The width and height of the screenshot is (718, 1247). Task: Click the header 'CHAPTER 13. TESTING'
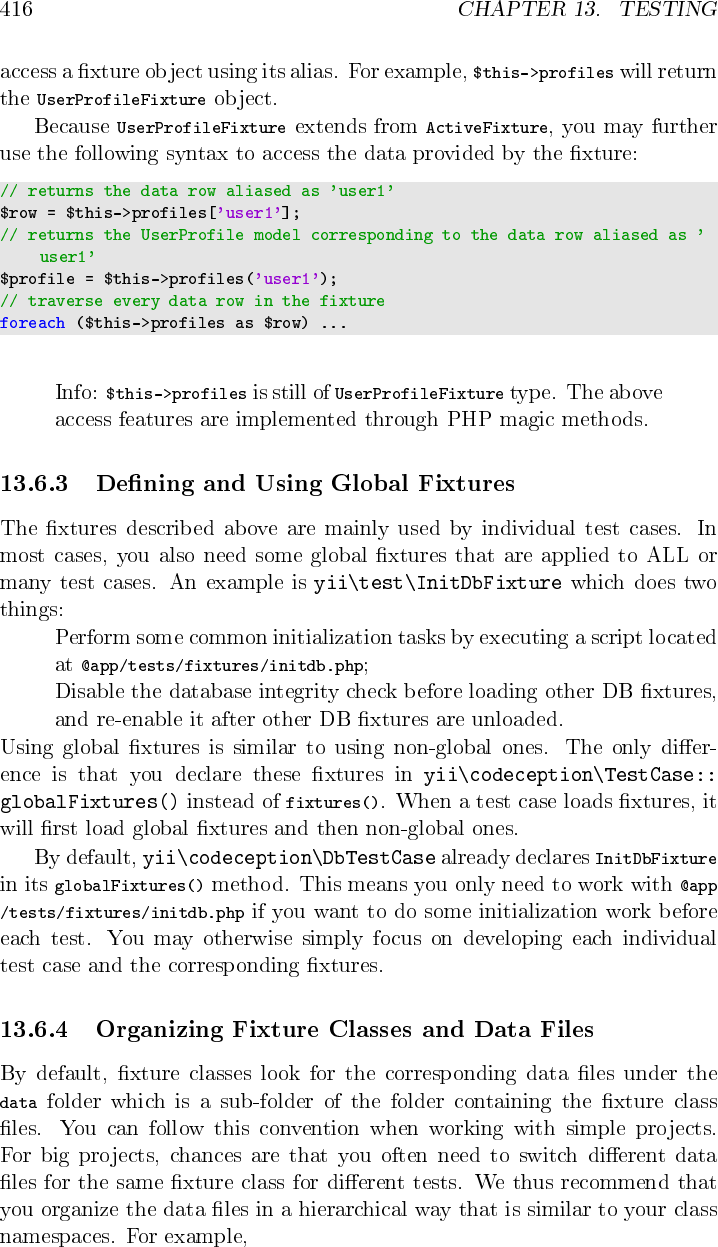587,10
